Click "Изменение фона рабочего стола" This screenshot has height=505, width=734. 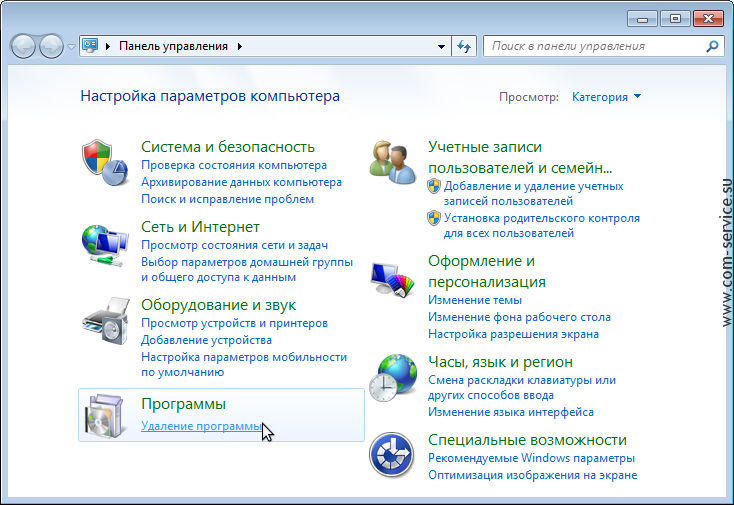519,317
